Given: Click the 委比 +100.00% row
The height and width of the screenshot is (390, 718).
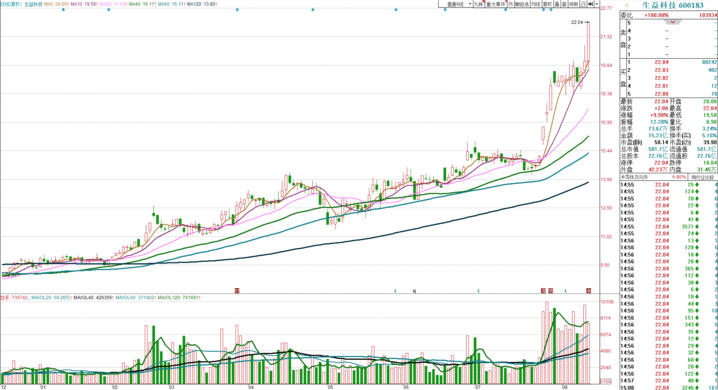Looking at the screenshot, I should point(669,15).
